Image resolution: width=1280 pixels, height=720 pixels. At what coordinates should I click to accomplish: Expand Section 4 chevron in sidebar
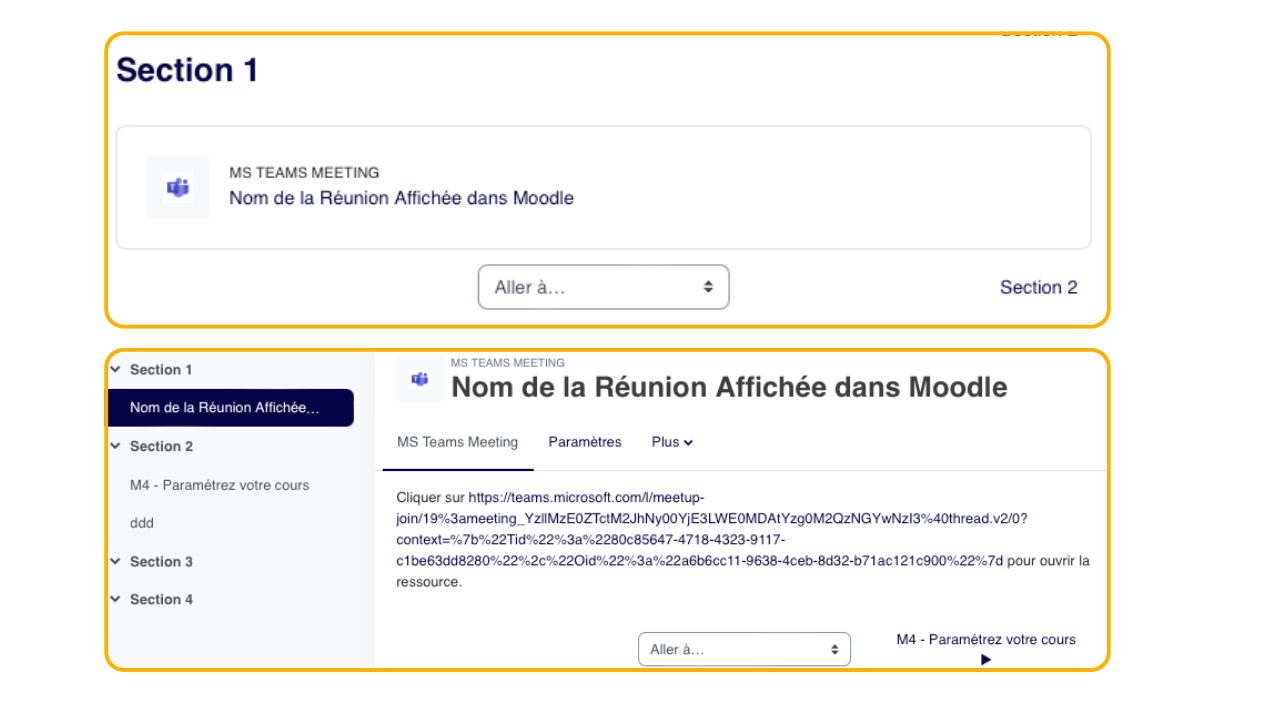pos(116,599)
